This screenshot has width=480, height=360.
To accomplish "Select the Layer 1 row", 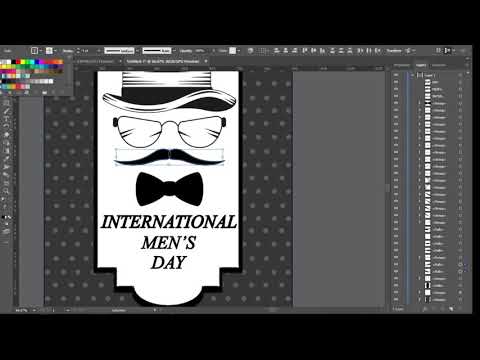I will pyautogui.click(x=431, y=75).
